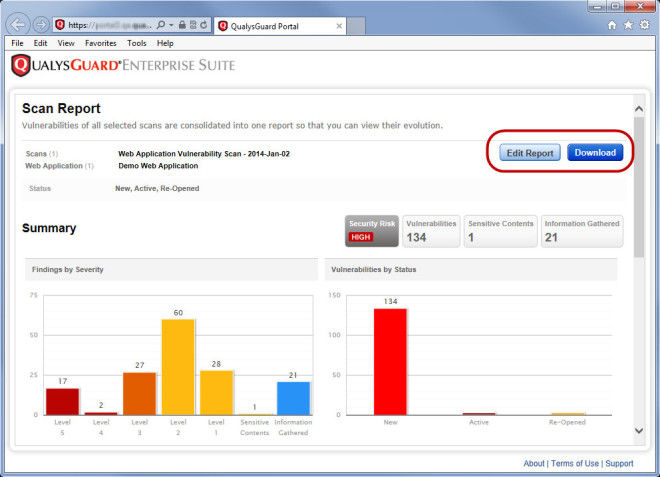Click the red New bar with 134
This screenshot has height=477, width=660.
pyautogui.click(x=390, y=362)
